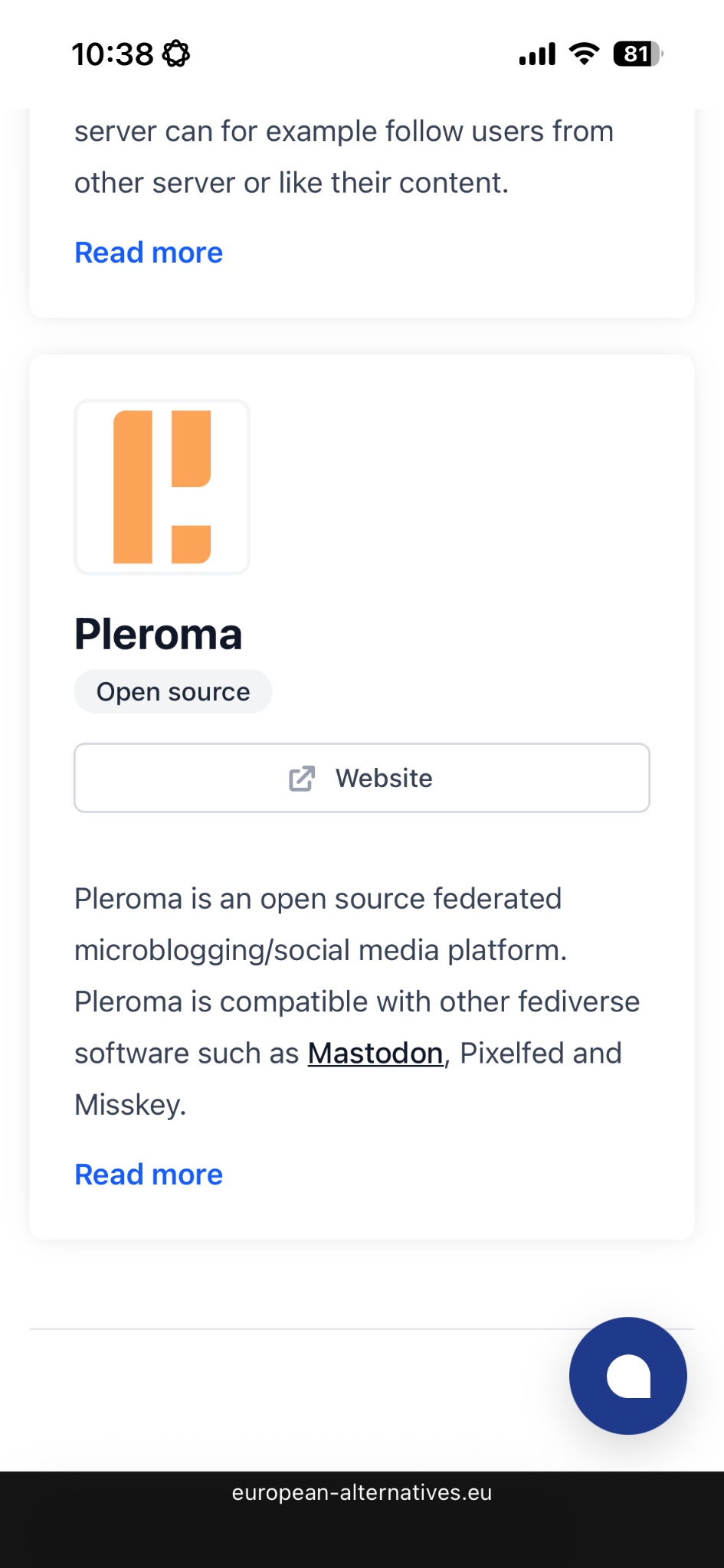Viewport: 724px width, 1568px height.
Task: Tap the cellular signal bars icon
Action: tap(537, 54)
